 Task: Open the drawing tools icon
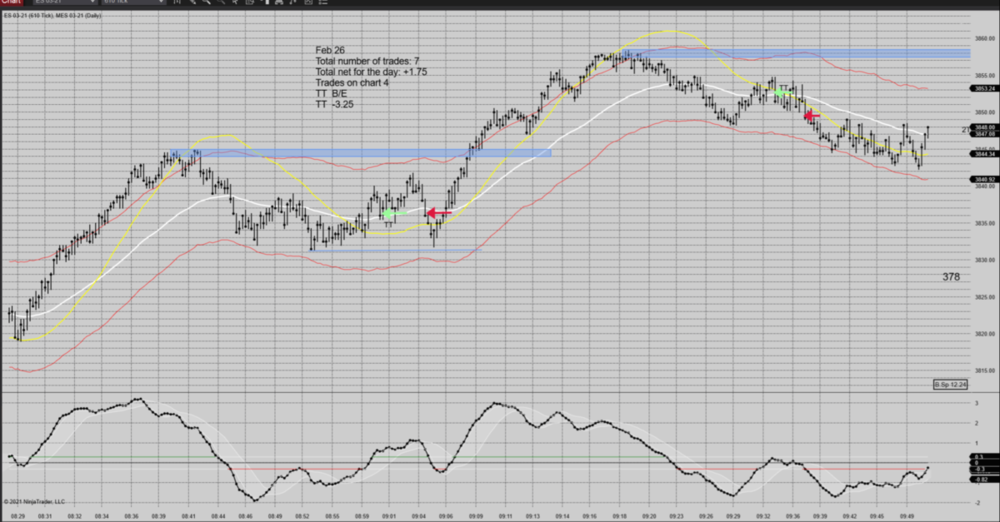tap(192, 3)
